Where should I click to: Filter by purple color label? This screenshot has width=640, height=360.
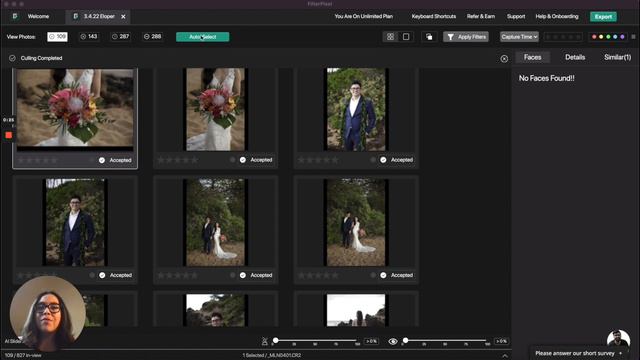coord(622,37)
